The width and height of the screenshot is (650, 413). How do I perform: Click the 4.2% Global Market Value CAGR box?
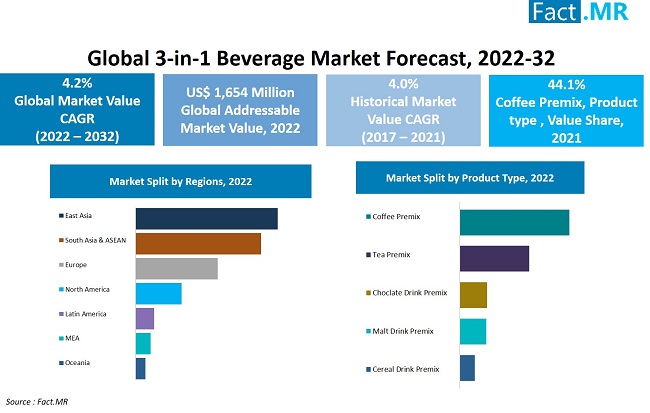(77, 109)
